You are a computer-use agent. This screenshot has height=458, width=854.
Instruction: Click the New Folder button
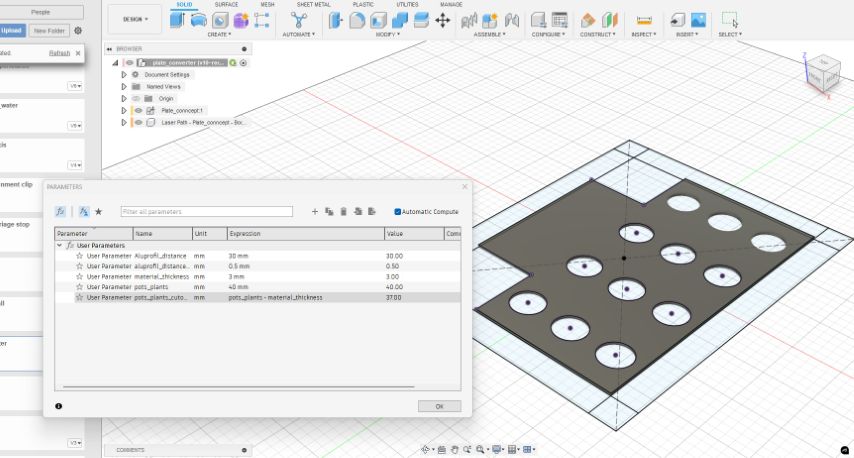[49, 30]
